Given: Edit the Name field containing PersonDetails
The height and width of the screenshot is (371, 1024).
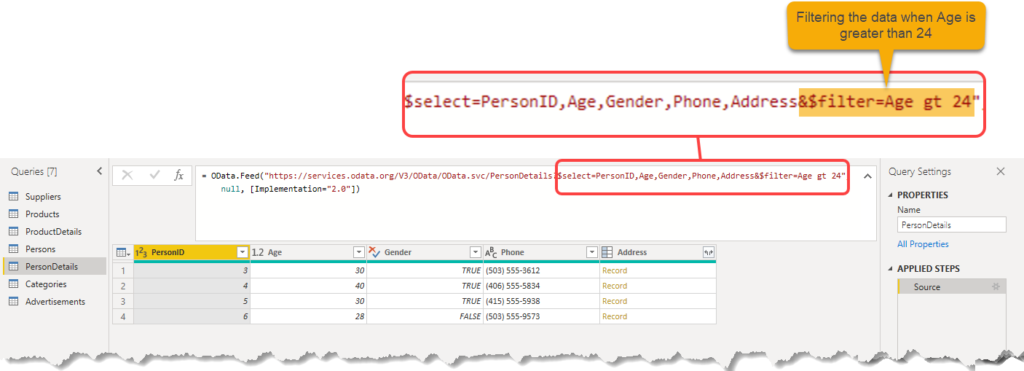Looking at the screenshot, I should [952, 225].
